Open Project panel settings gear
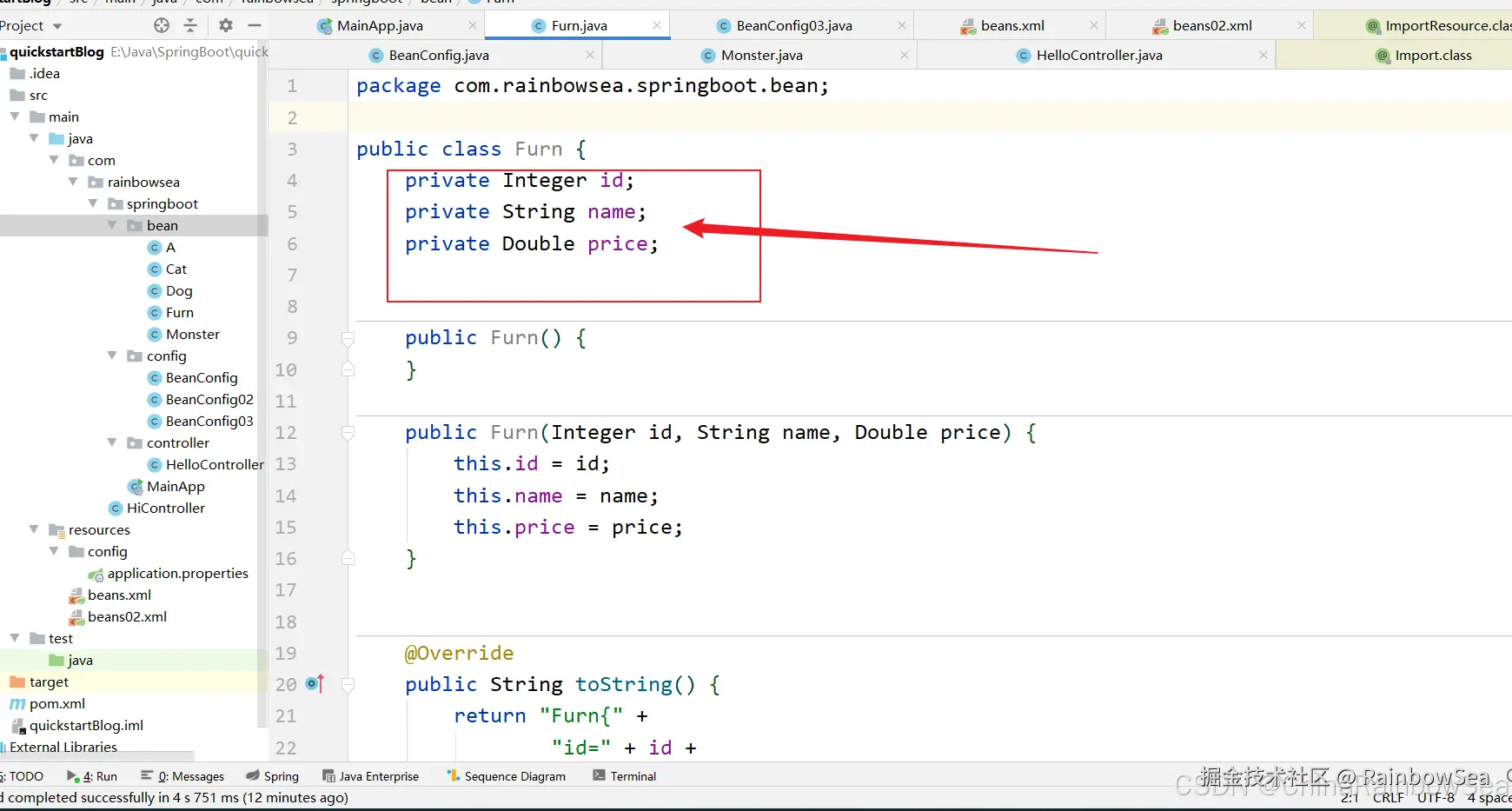The width and height of the screenshot is (1512, 811). (x=226, y=25)
